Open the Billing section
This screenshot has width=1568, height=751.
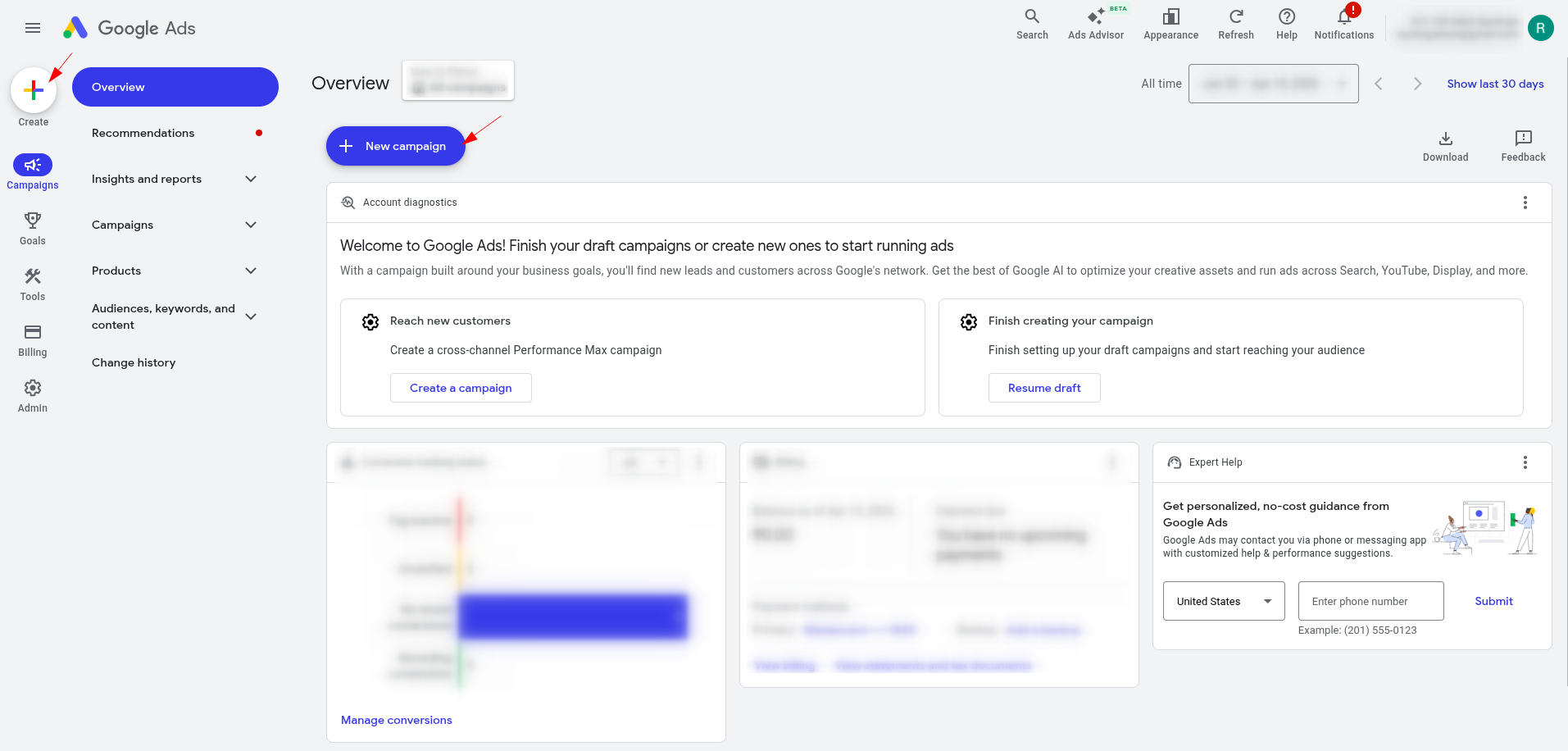tap(33, 340)
